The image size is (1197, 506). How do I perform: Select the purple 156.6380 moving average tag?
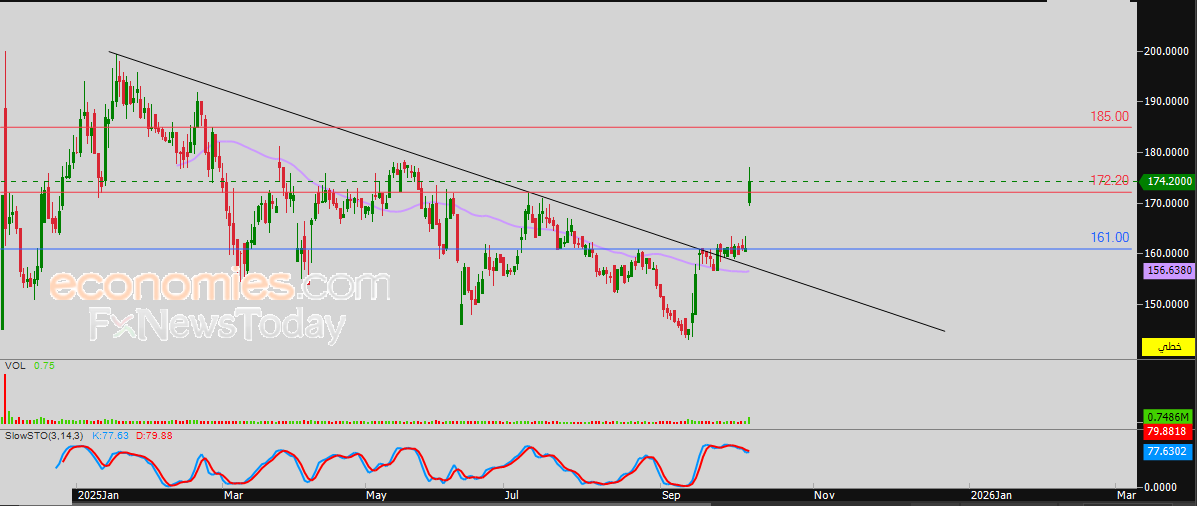pos(1168,270)
